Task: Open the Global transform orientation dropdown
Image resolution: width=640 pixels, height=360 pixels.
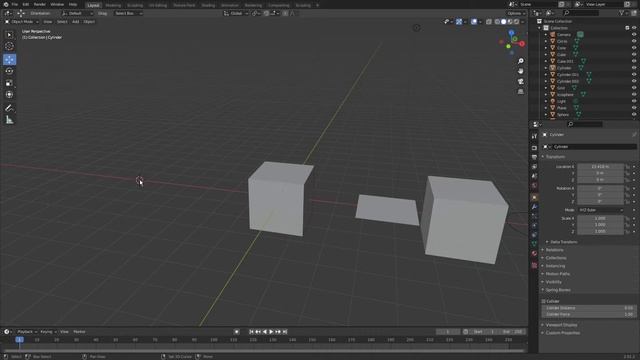Action: coord(236,13)
